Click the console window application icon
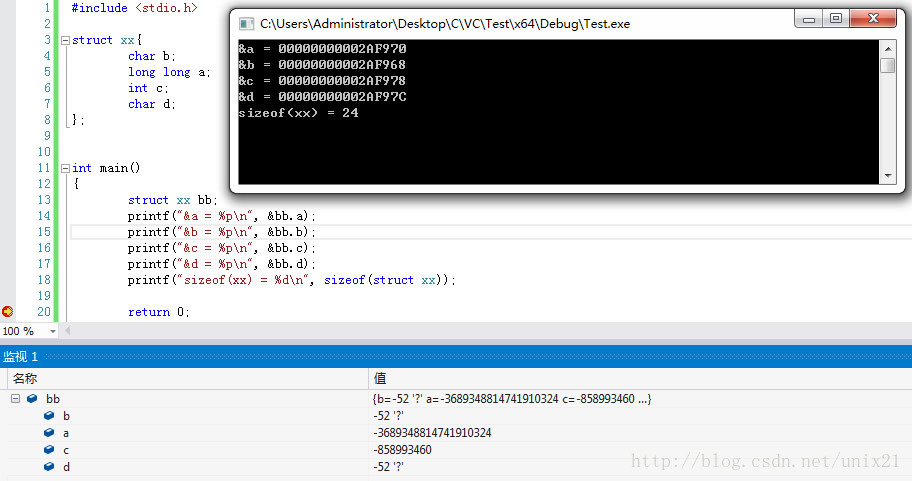 point(247,24)
